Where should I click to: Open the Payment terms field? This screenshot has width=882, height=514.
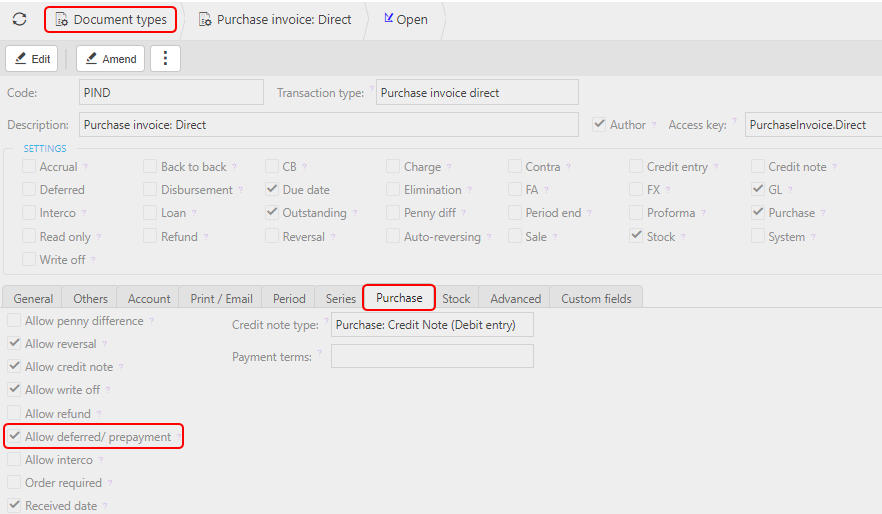coord(432,356)
